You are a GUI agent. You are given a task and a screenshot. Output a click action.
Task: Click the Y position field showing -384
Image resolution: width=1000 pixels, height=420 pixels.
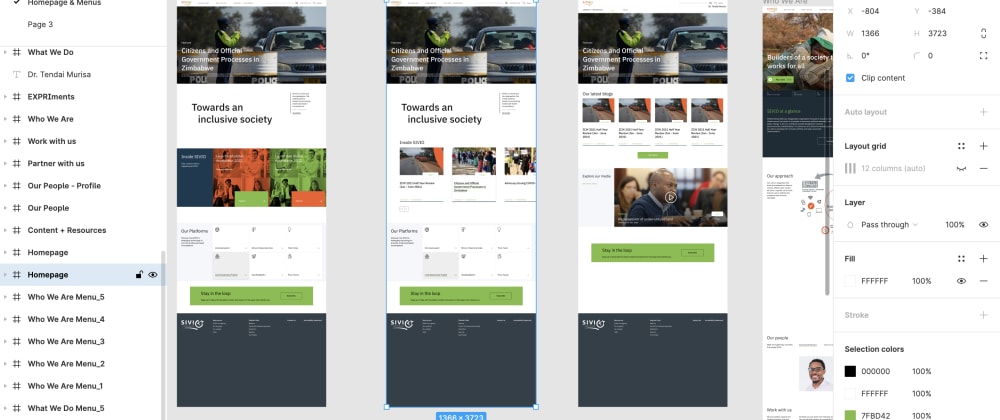(938, 11)
